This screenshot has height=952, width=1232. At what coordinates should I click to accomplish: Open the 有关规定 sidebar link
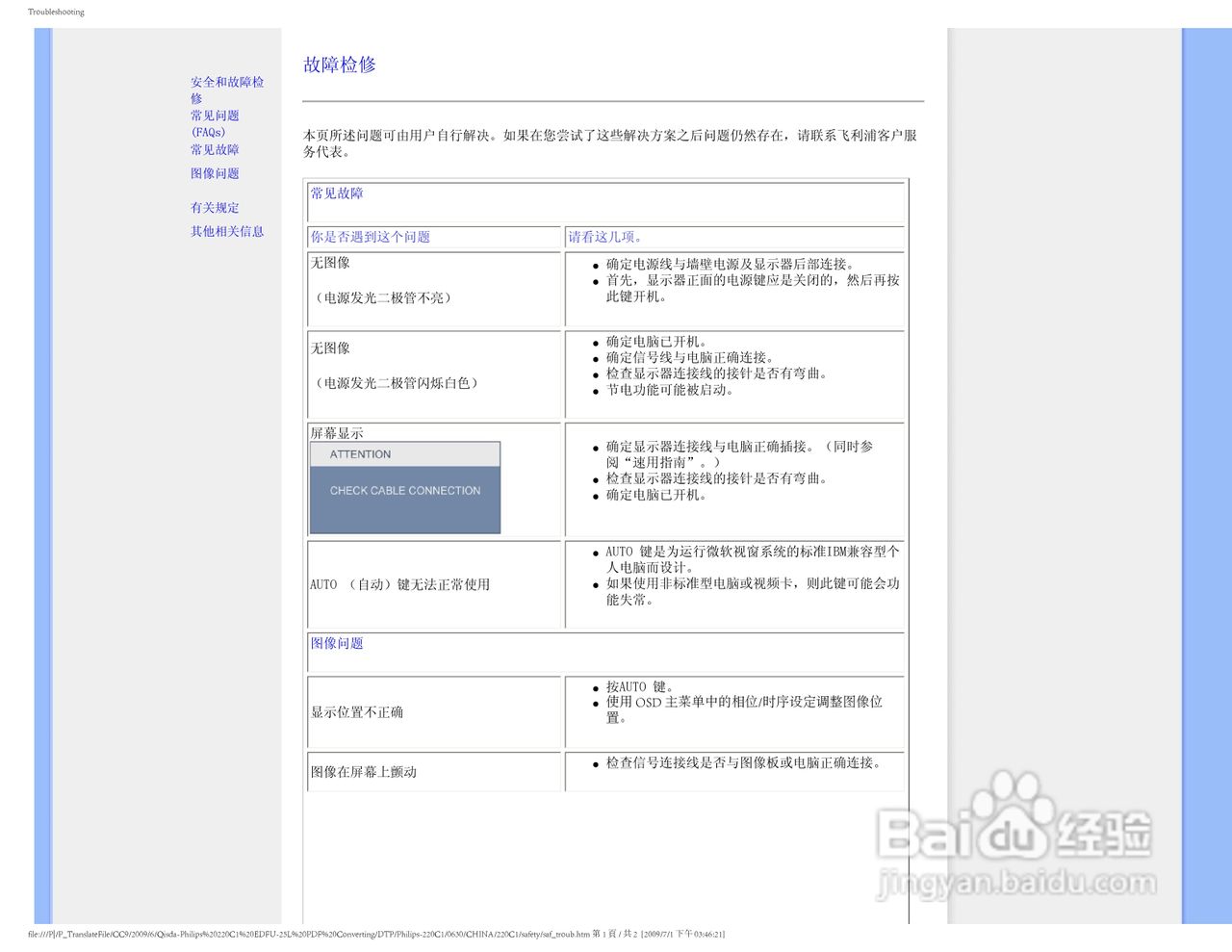point(215,207)
